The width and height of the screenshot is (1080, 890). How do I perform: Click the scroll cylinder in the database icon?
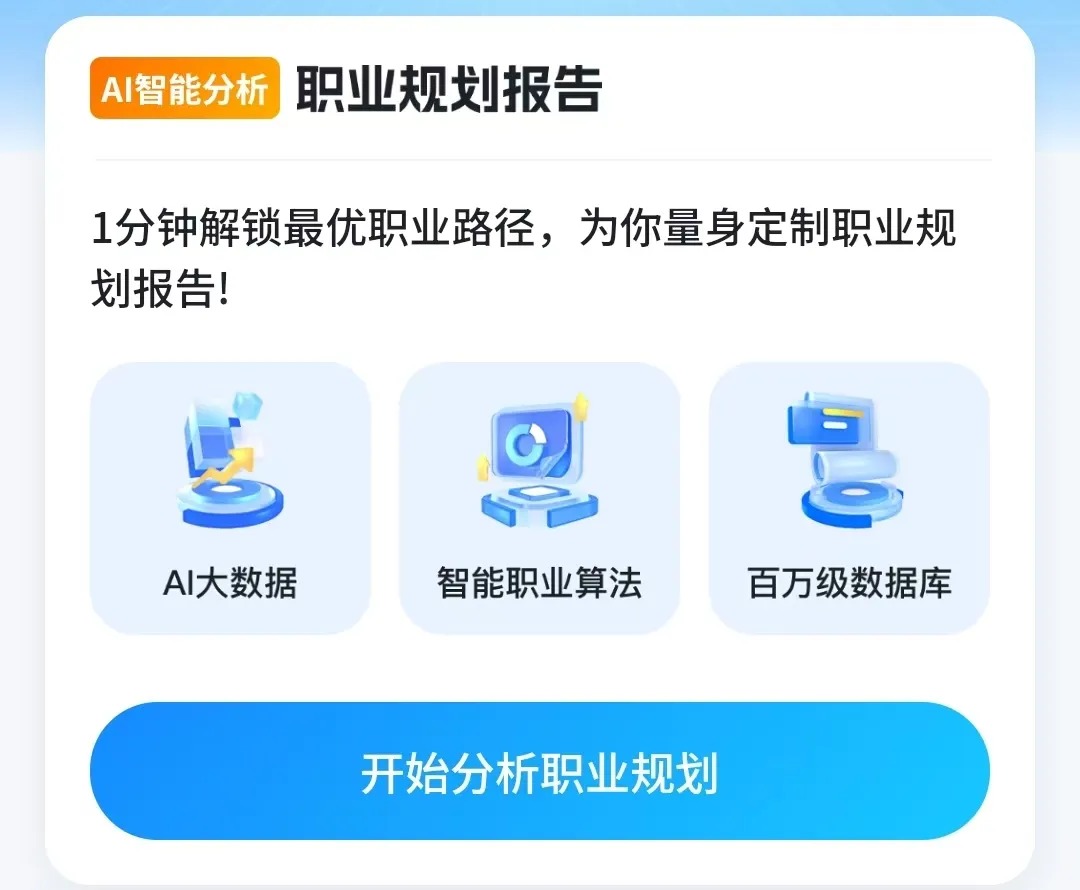pos(855,466)
